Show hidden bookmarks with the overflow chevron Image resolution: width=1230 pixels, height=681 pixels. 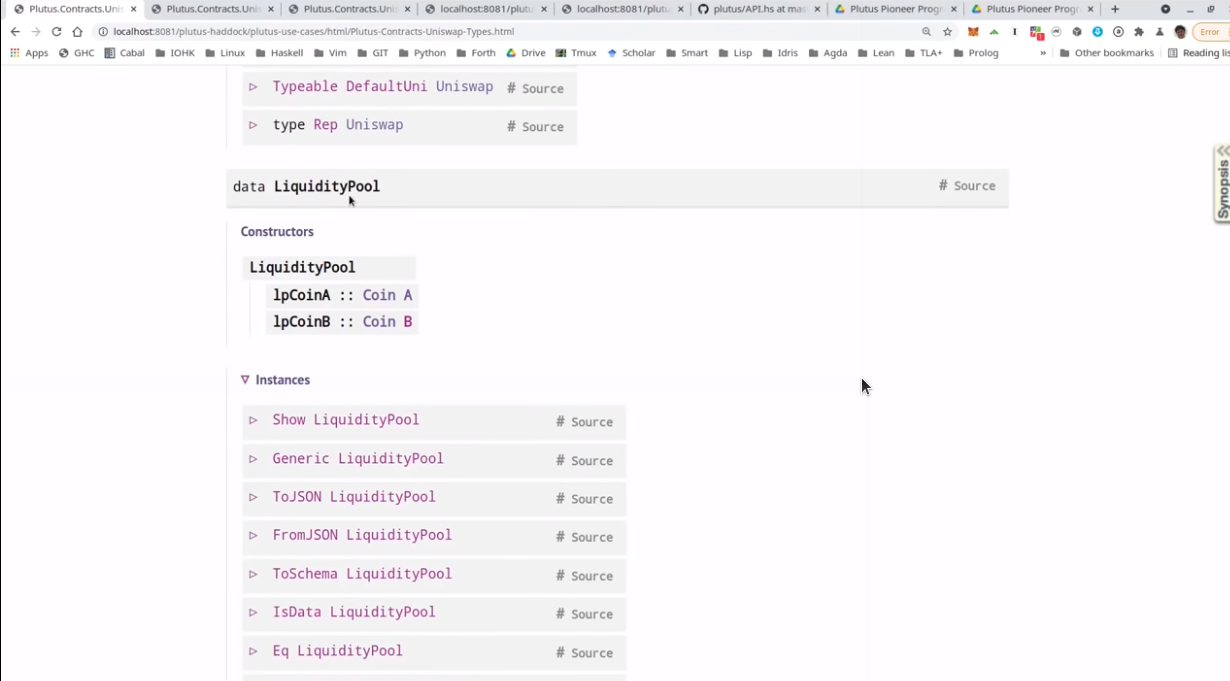1043,53
